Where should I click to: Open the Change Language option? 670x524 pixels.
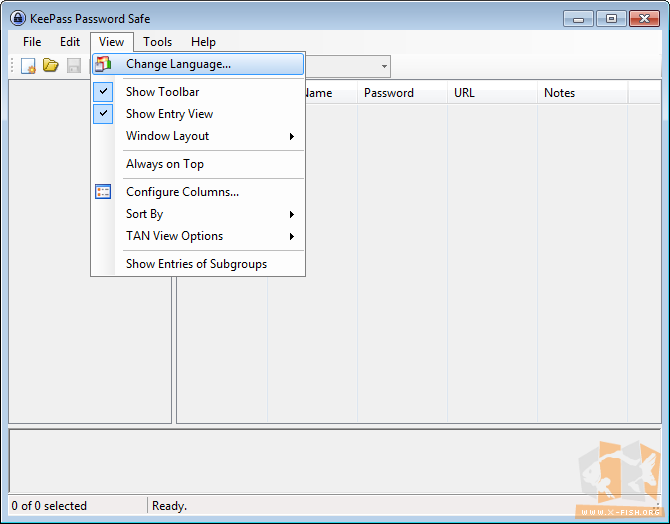coord(178,64)
